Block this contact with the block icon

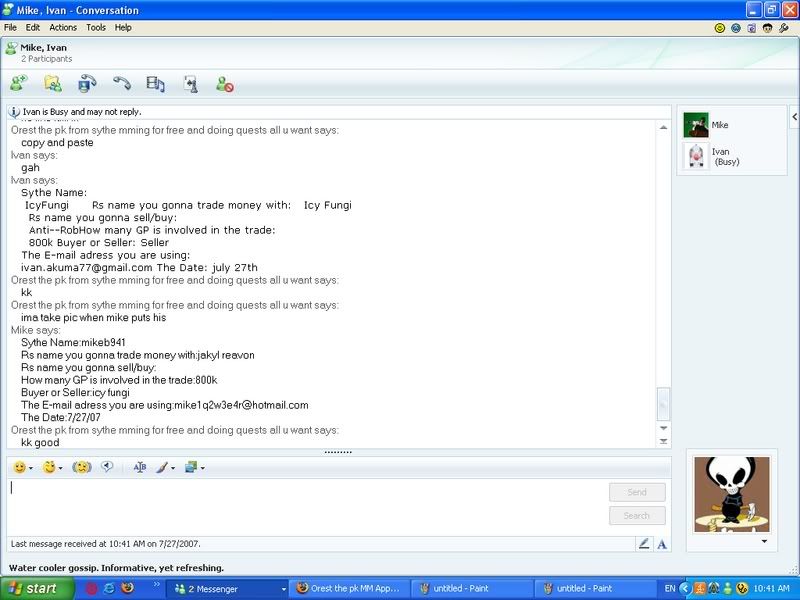click(225, 85)
